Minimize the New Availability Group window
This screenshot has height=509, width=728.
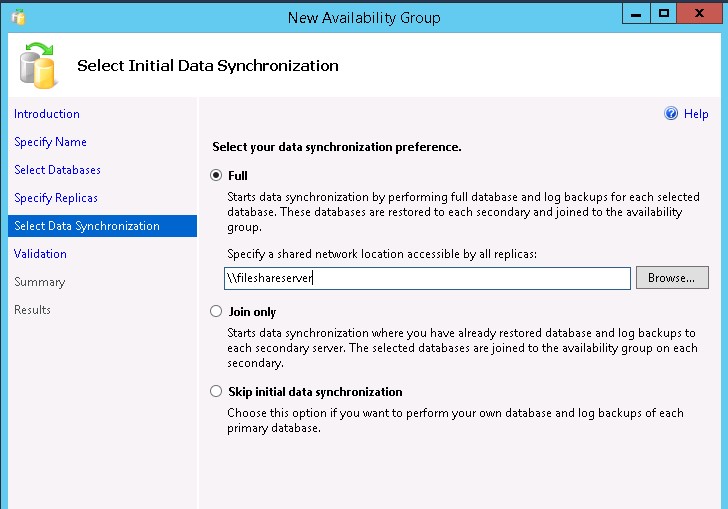tap(636, 14)
